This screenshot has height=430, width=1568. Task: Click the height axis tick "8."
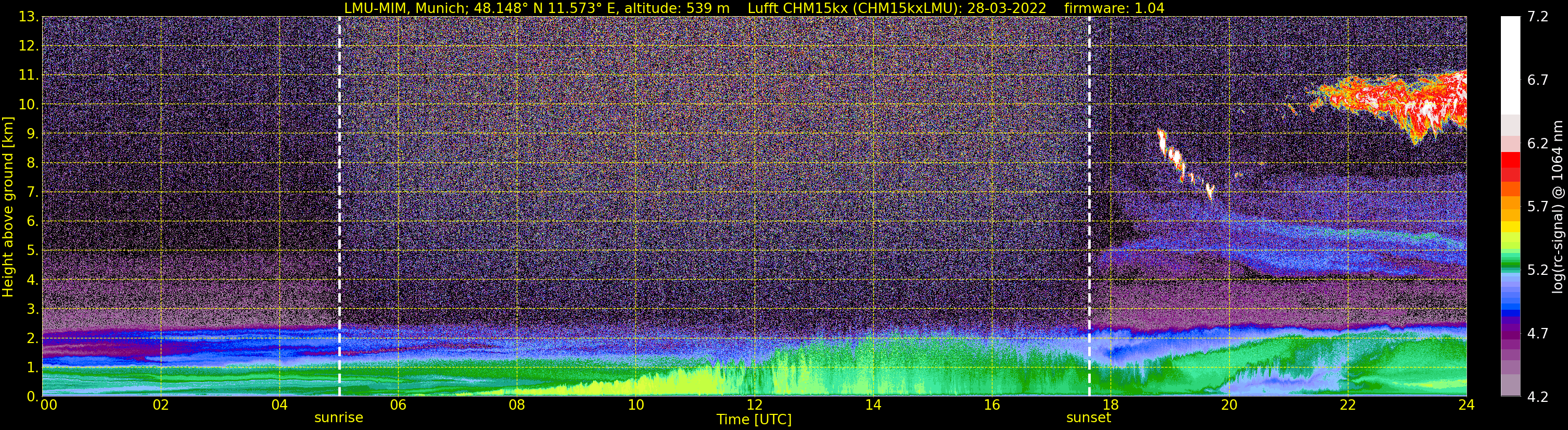click(x=32, y=163)
